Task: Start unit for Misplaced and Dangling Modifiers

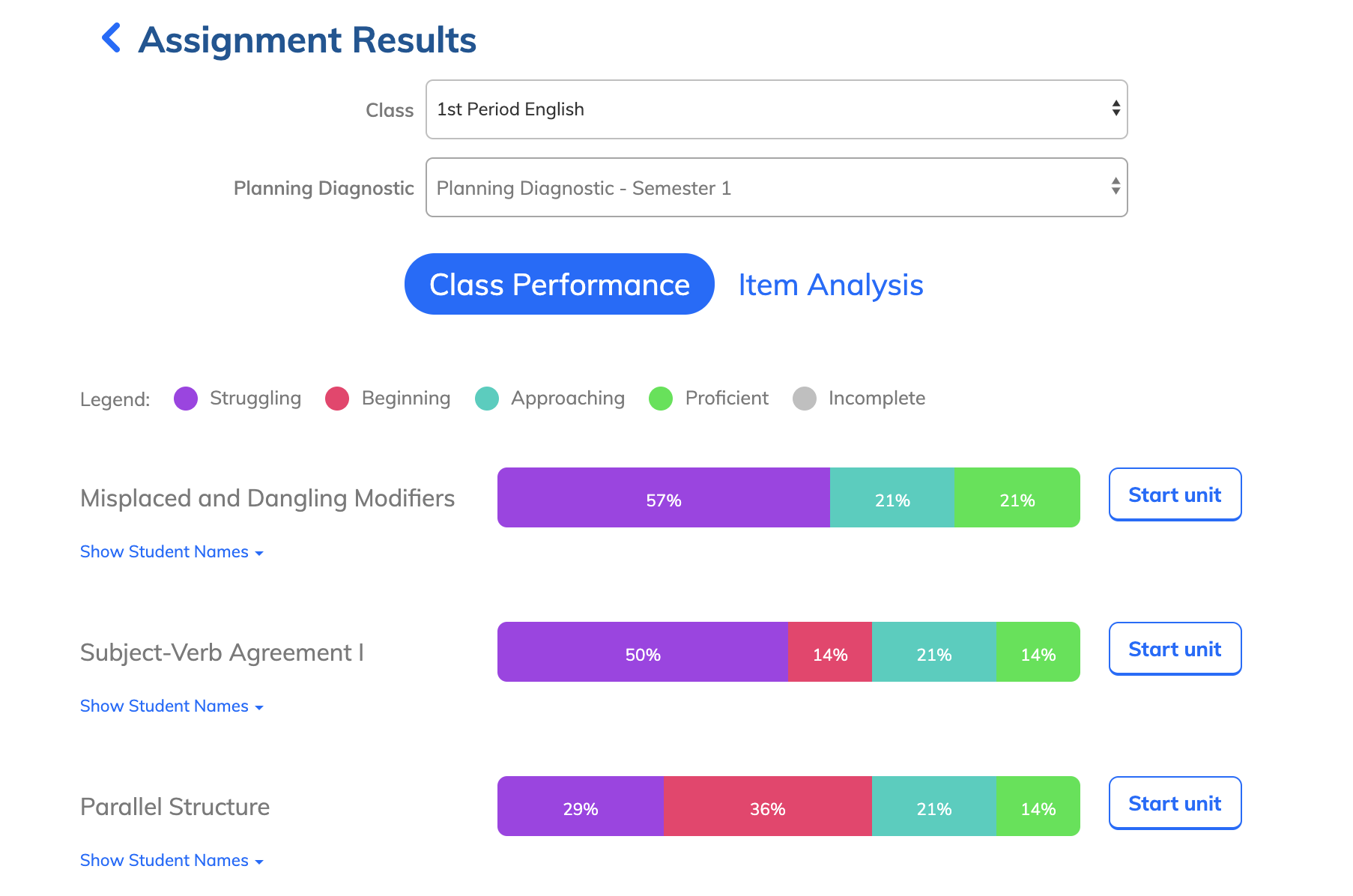Action: click(1175, 494)
